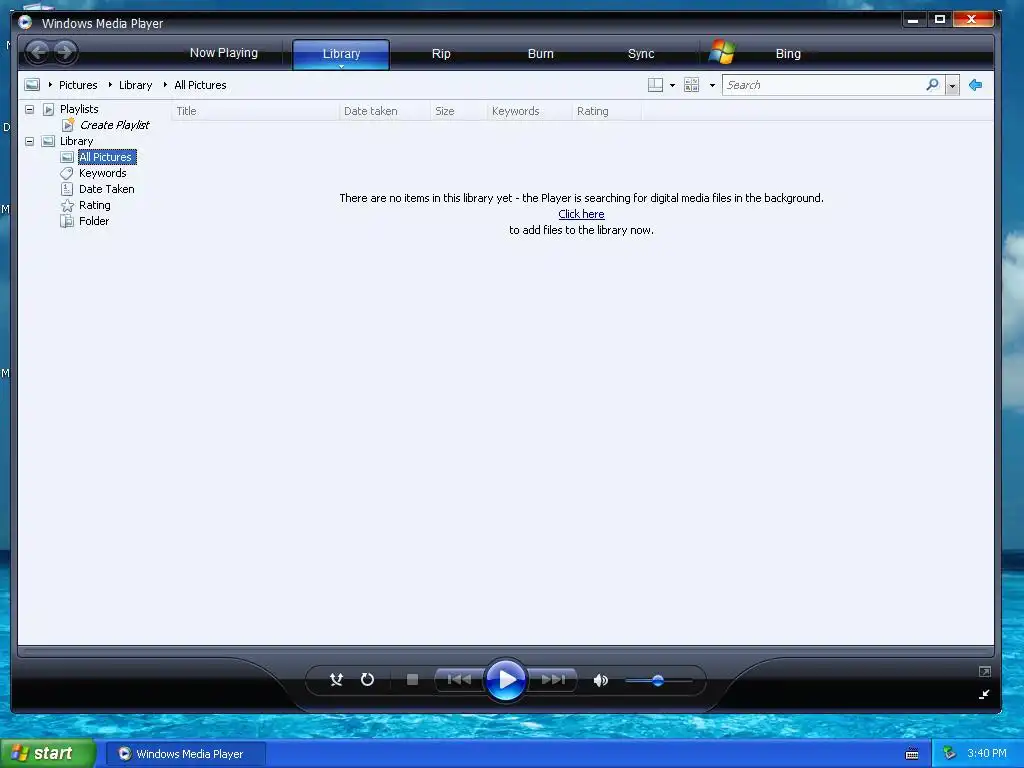This screenshot has height=768, width=1024.
Task: Select Rating in the library tree
Action: (95, 205)
